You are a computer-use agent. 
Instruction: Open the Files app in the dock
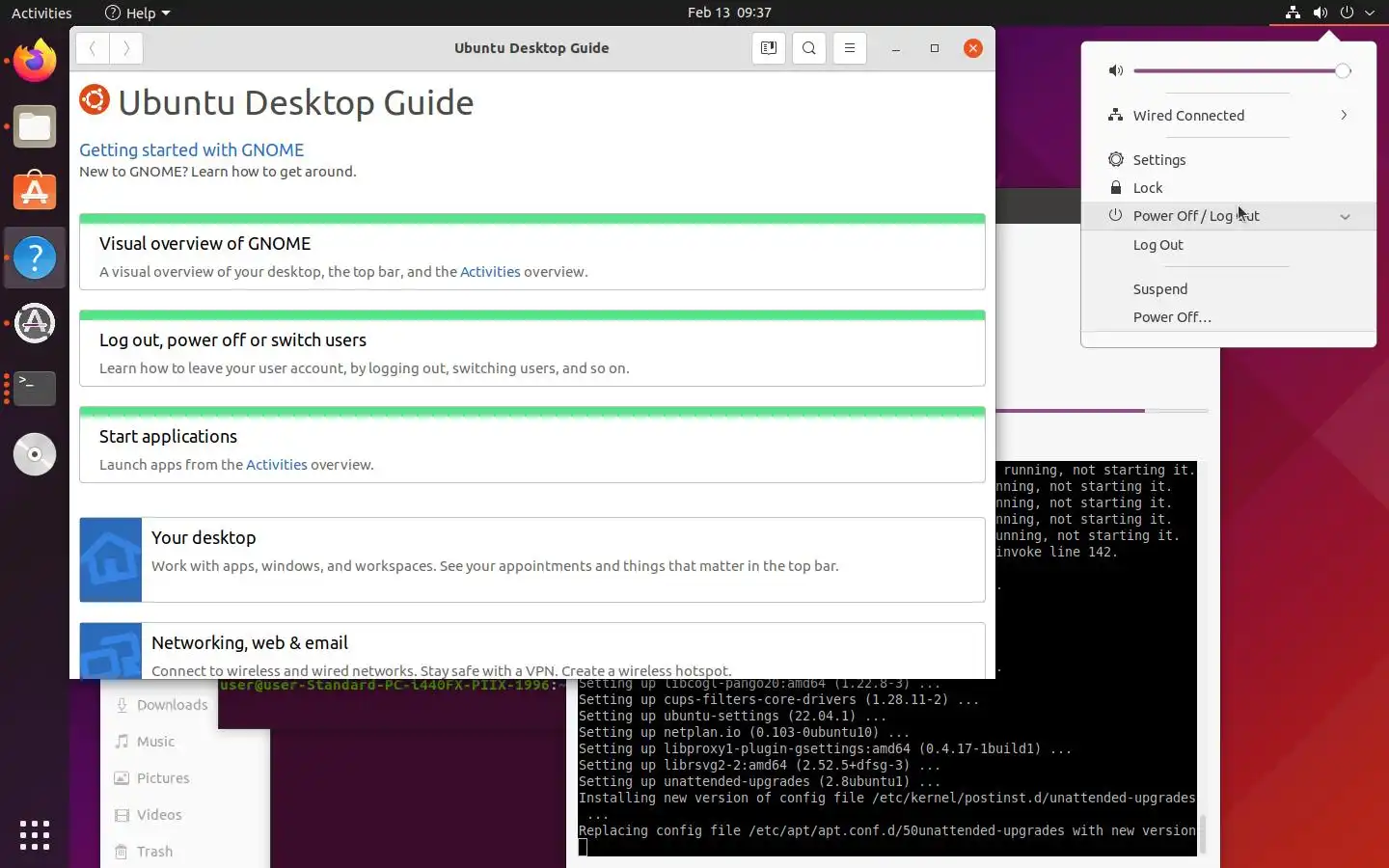pyautogui.click(x=35, y=126)
